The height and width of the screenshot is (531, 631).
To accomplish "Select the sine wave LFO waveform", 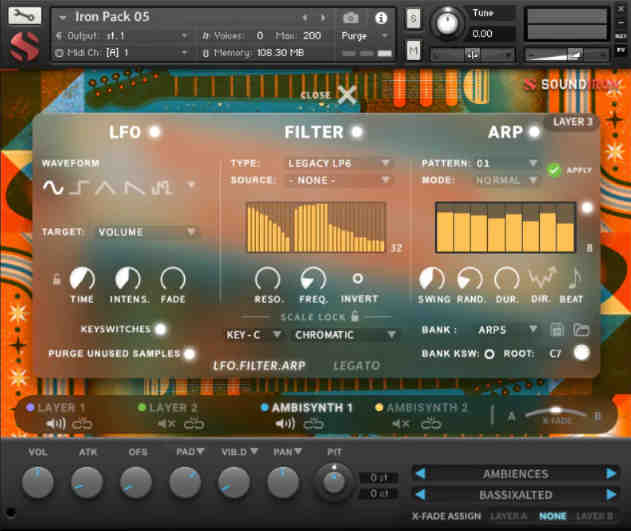I will click(52, 187).
